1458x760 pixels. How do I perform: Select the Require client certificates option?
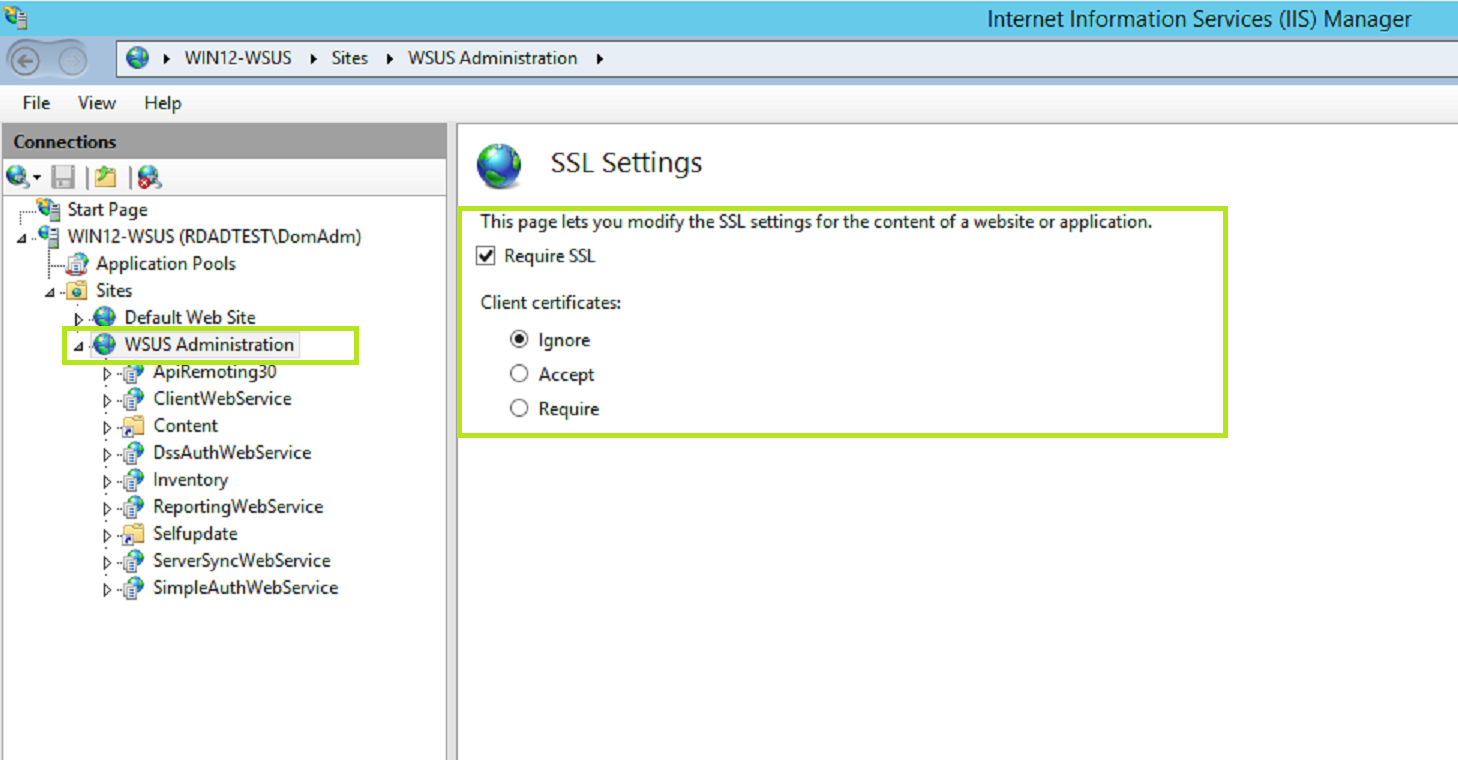tap(518, 408)
